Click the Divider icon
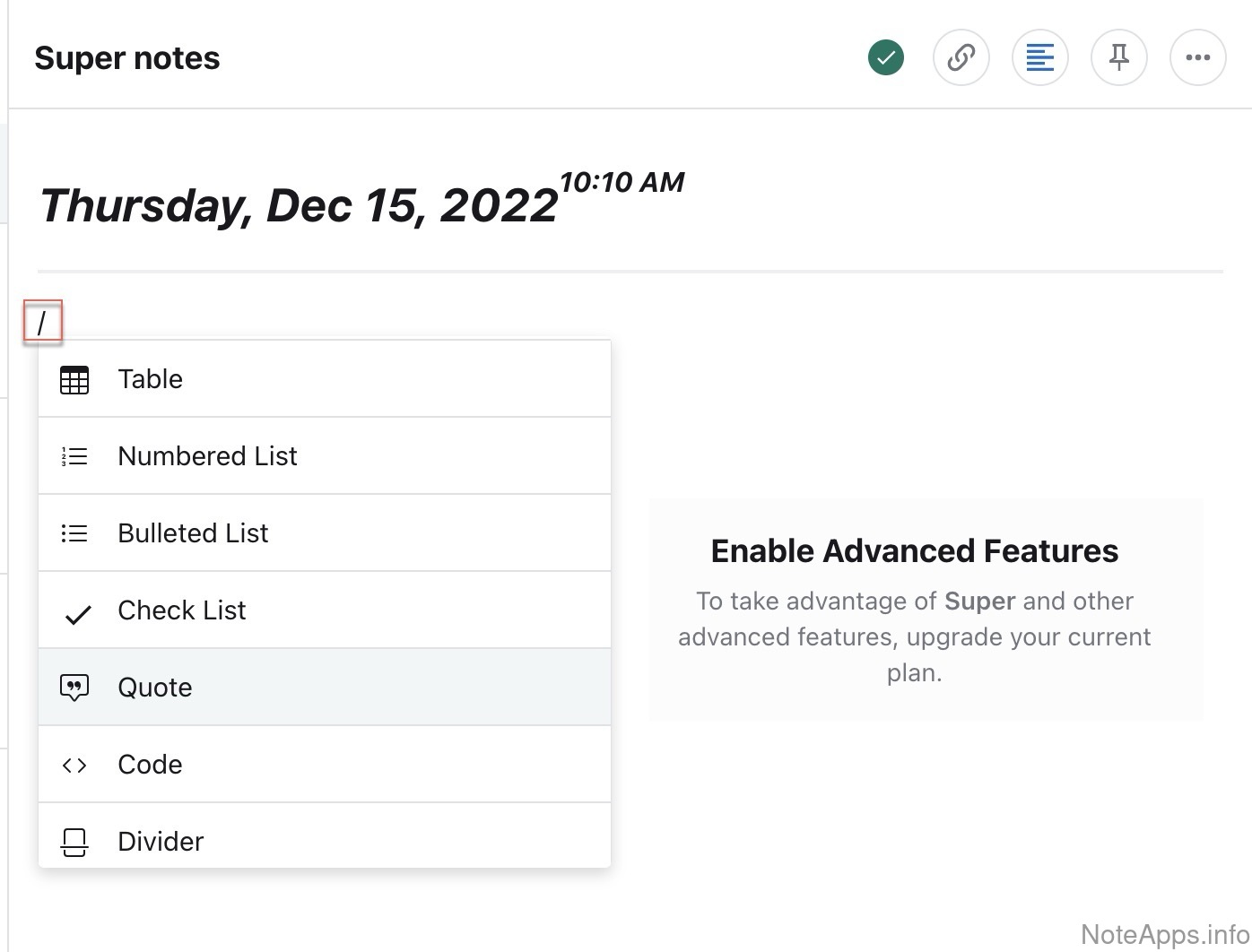Screen dimensions: 1252x952 pyautogui.click(x=74, y=842)
